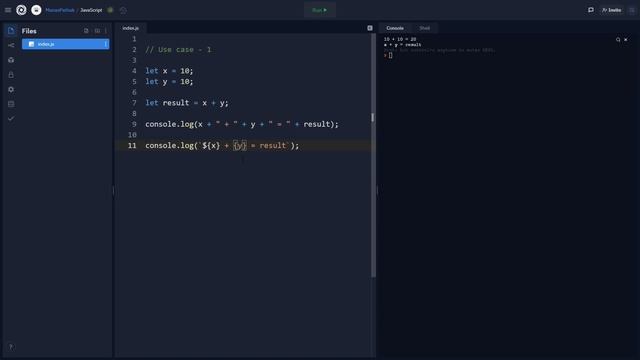Run the program with the Run button
640x360 pixels.
point(320,10)
